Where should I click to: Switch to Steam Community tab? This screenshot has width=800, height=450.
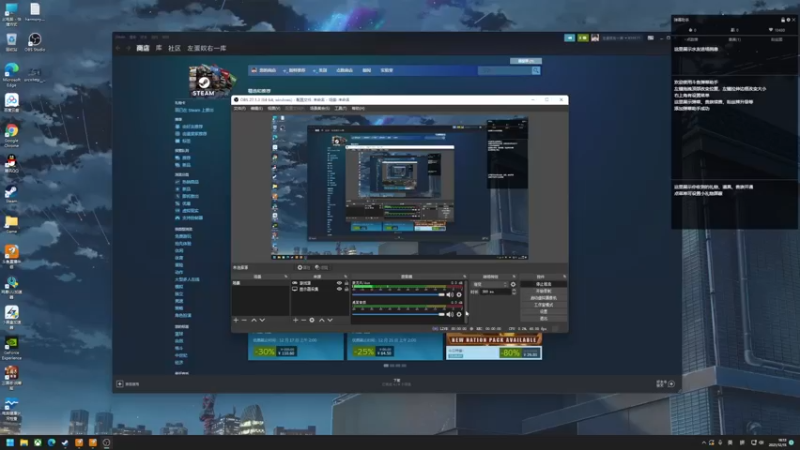click(174, 48)
